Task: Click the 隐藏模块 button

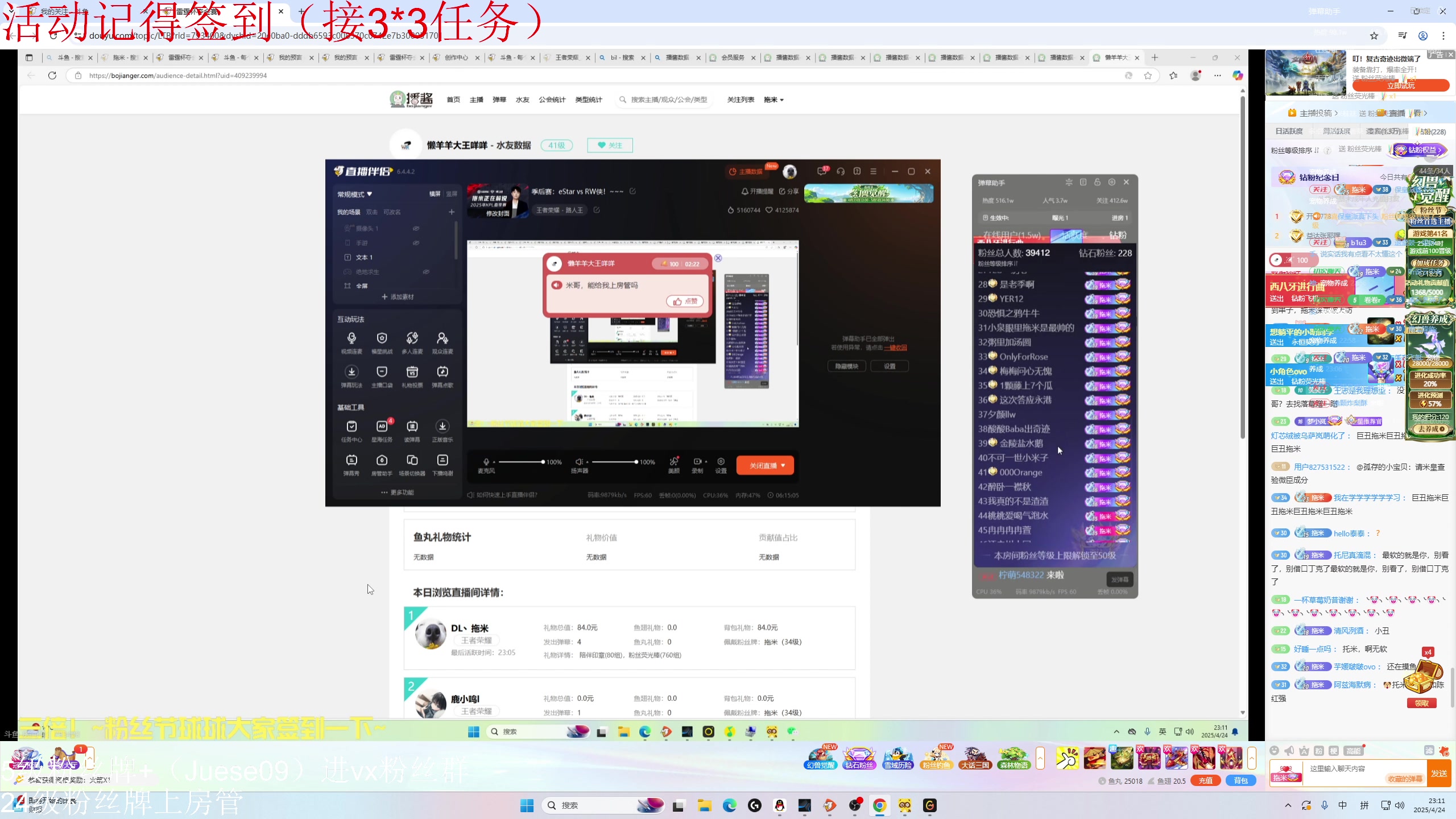Action: tap(846, 366)
